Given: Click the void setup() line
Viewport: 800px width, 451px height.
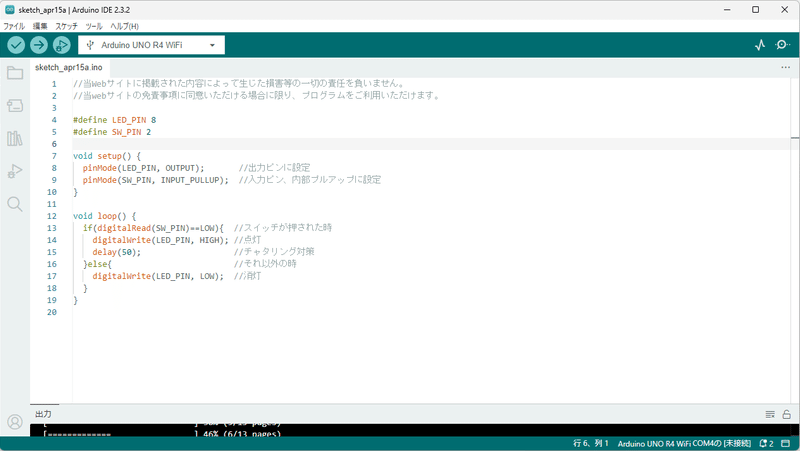Looking at the screenshot, I should pos(107,156).
